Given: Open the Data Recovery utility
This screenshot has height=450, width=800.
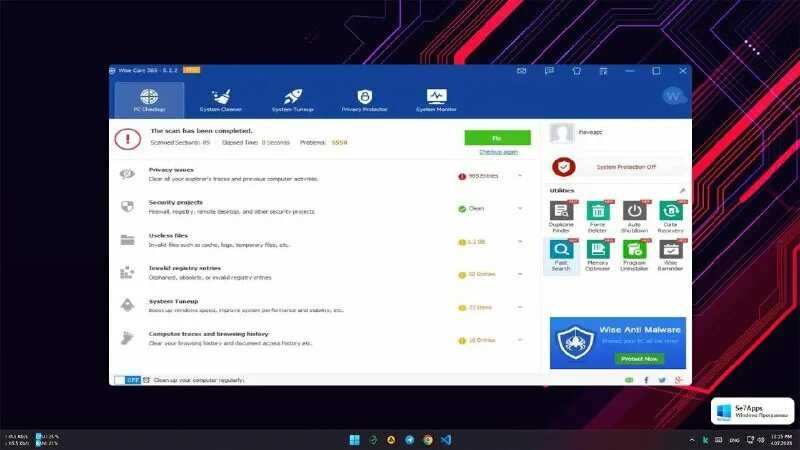Looking at the screenshot, I should pos(670,216).
